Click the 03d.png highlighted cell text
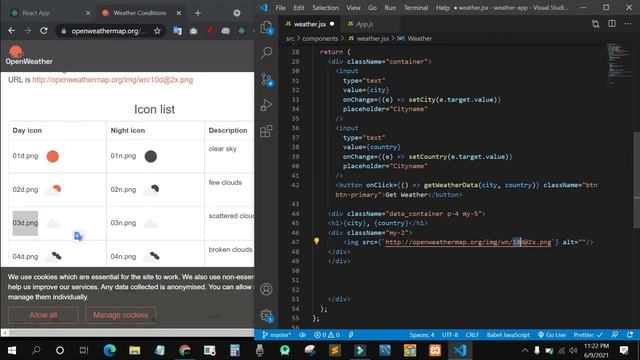This screenshot has height=360, width=640. [x=25, y=223]
